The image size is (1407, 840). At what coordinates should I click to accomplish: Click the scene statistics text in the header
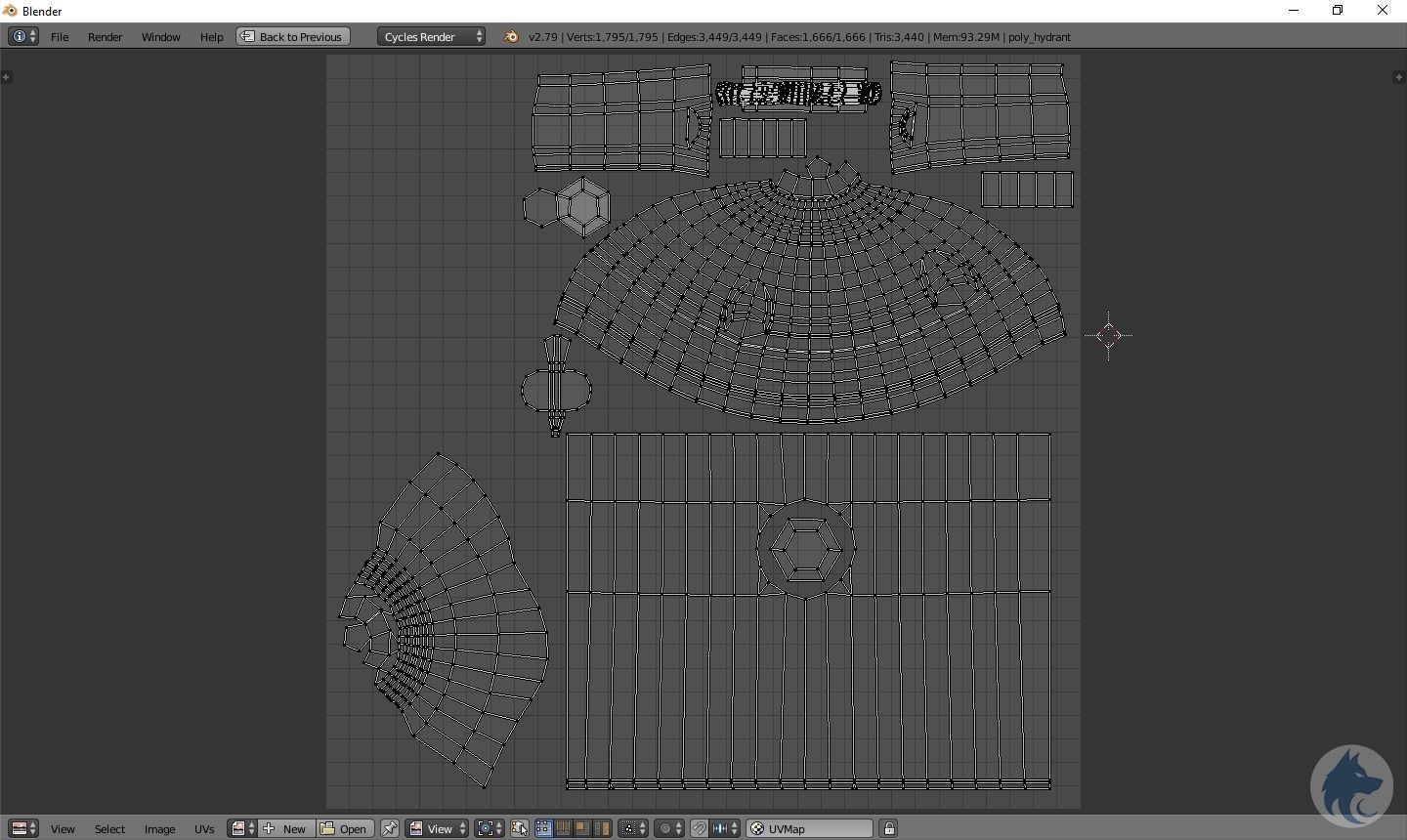point(799,37)
